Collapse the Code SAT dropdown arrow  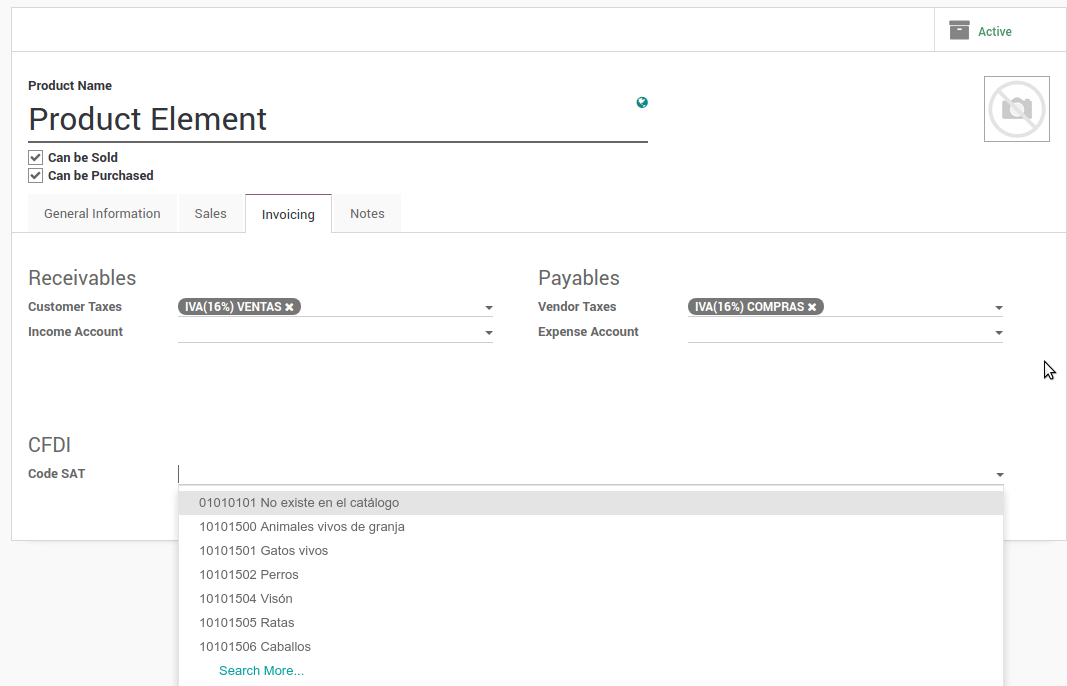999,475
